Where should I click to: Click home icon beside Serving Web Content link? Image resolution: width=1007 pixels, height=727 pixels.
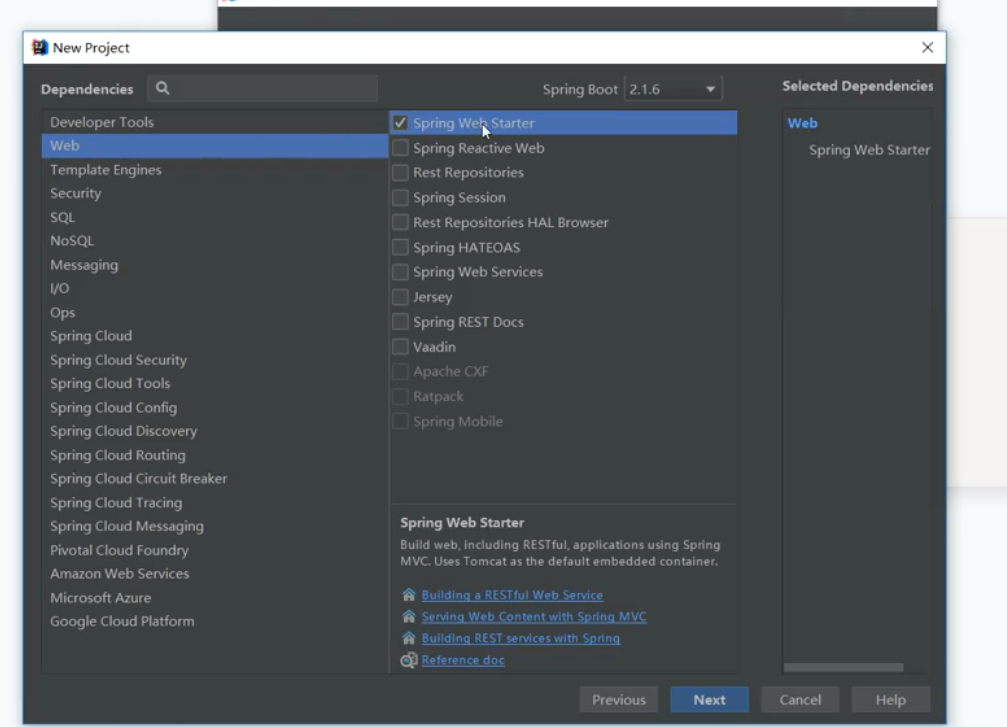(x=408, y=617)
